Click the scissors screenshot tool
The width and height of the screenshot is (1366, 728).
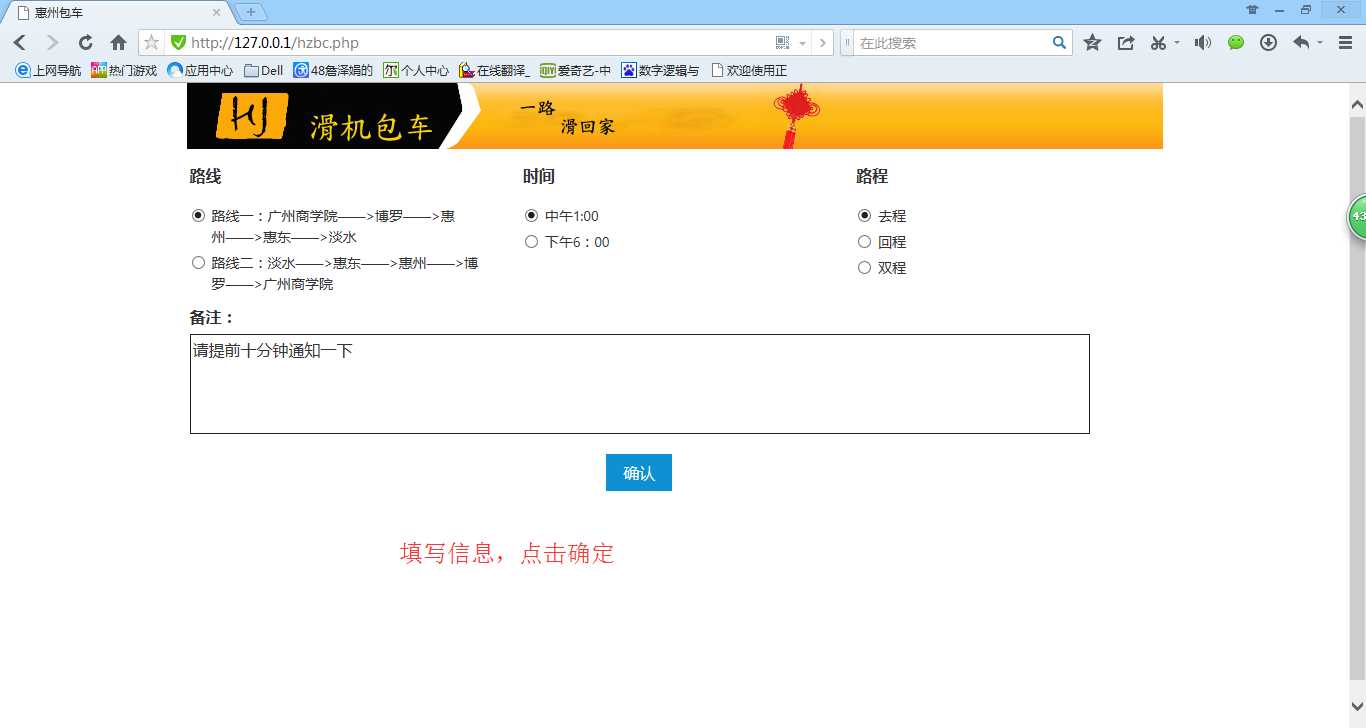pyautogui.click(x=1159, y=43)
